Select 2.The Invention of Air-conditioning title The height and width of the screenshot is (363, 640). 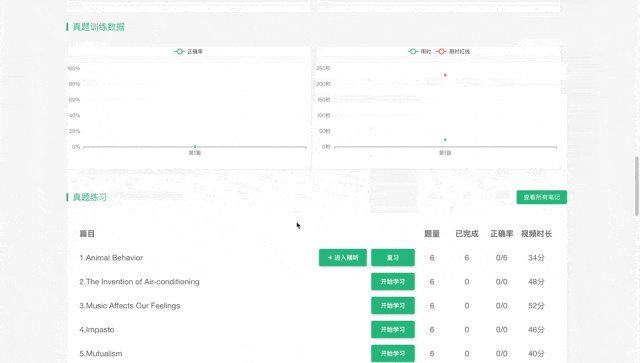(x=139, y=282)
